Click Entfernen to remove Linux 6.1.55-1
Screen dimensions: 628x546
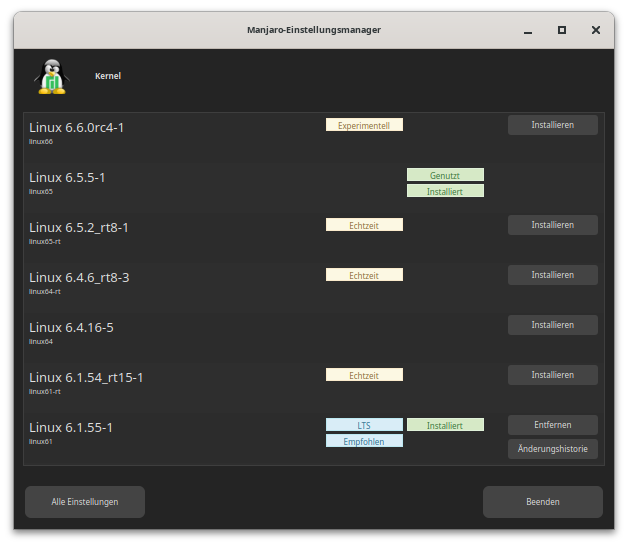point(552,425)
